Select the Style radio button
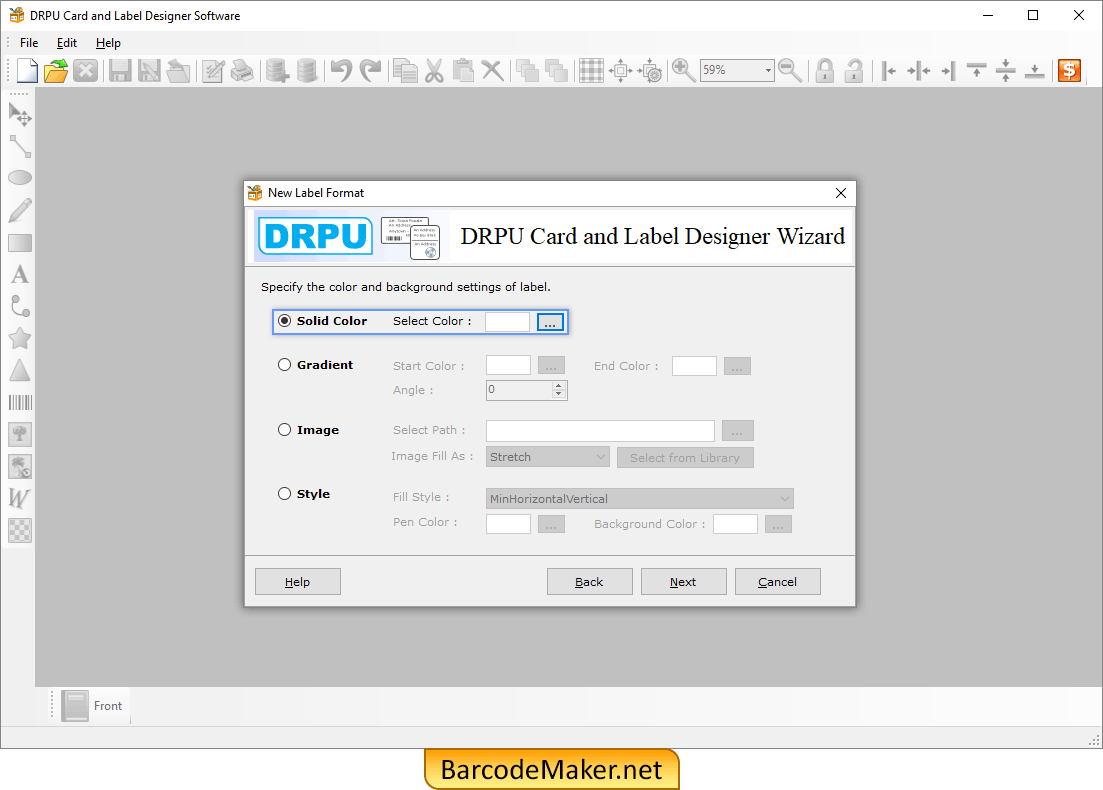This screenshot has height=790, width=1103. click(x=284, y=494)
